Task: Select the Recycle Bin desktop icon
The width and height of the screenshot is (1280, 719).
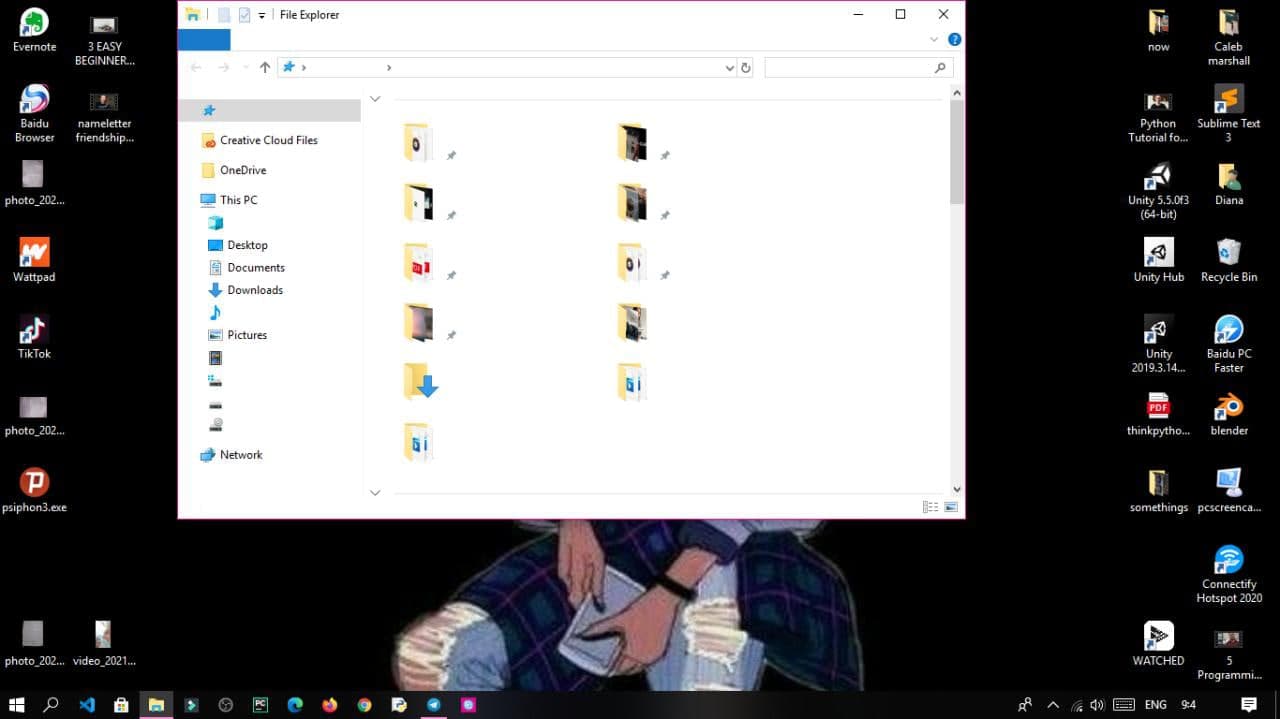Action: click(1229, 261)
